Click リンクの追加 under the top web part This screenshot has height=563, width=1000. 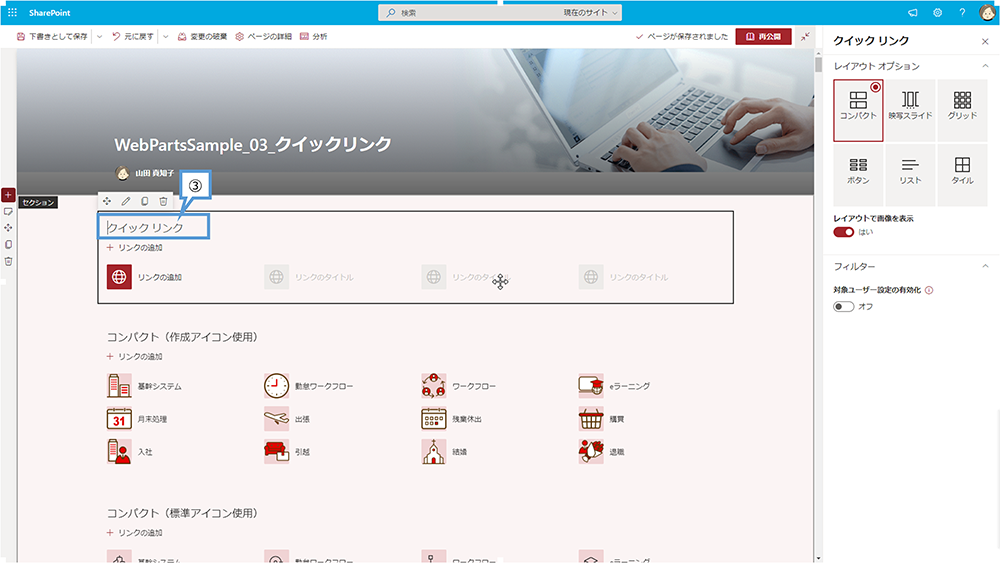[x=135, y=247]
